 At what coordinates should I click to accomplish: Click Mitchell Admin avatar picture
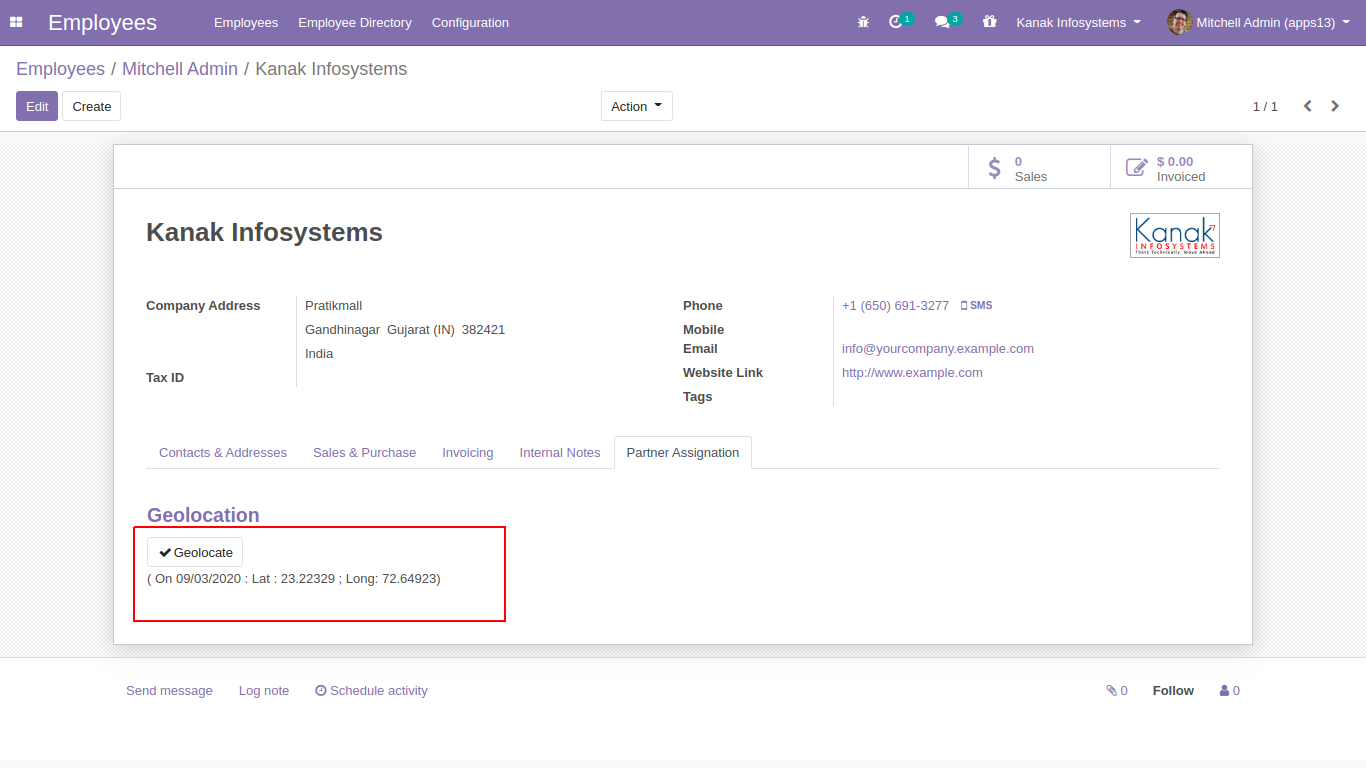coord(1180,22)
